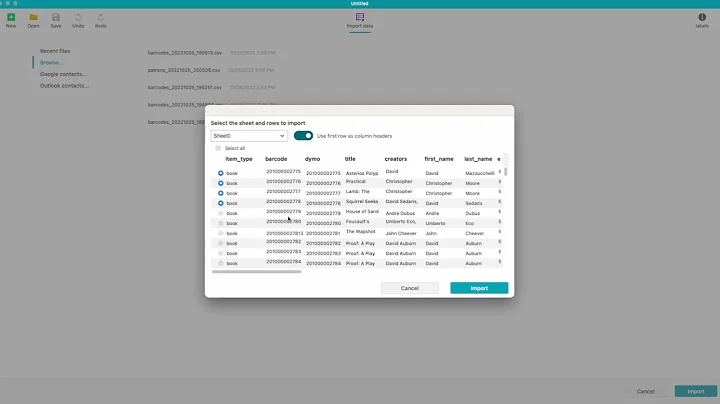Deselect row titled Squirrel Seeks

click(220, 203)
